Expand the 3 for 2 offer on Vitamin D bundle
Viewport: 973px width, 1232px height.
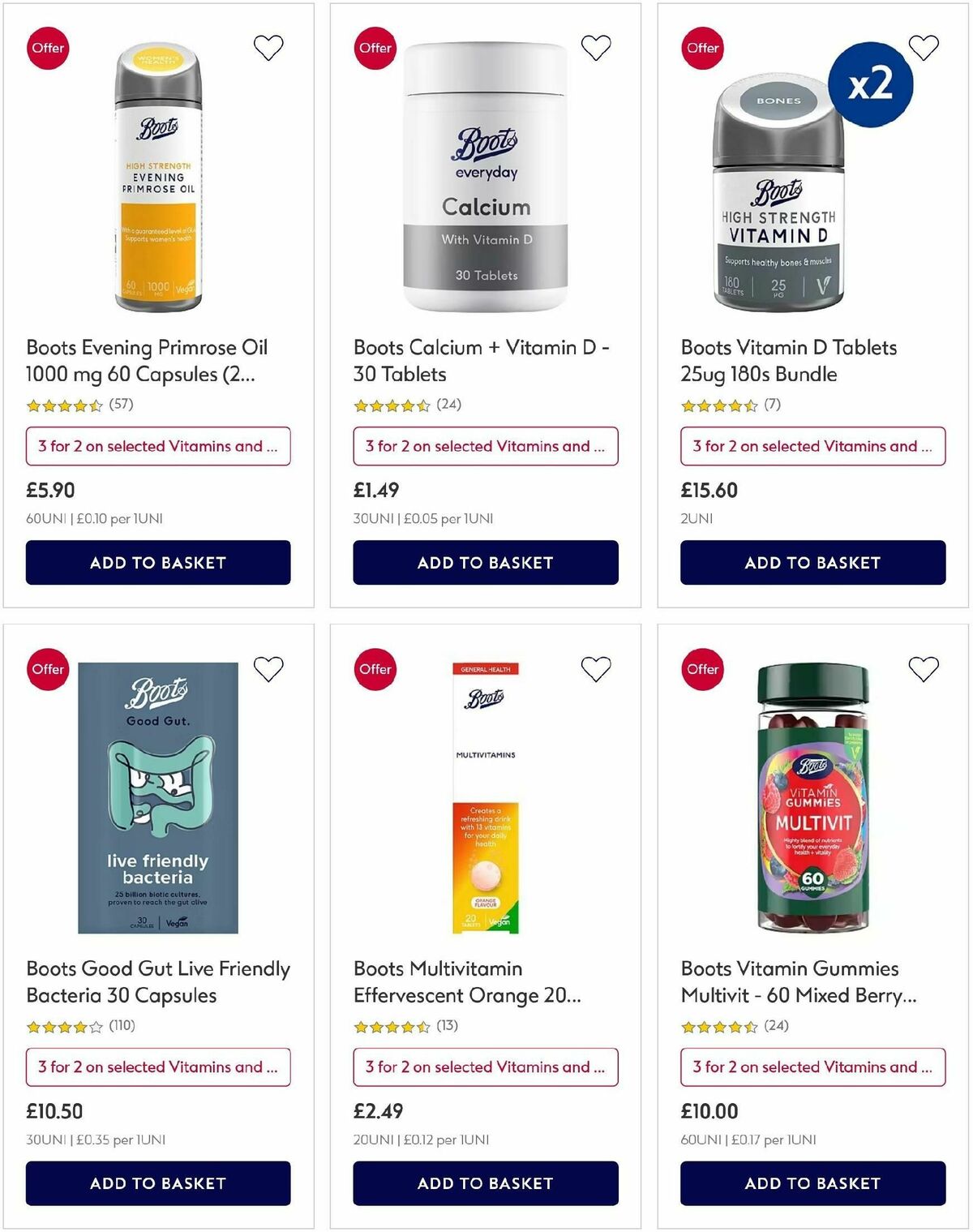812,446
